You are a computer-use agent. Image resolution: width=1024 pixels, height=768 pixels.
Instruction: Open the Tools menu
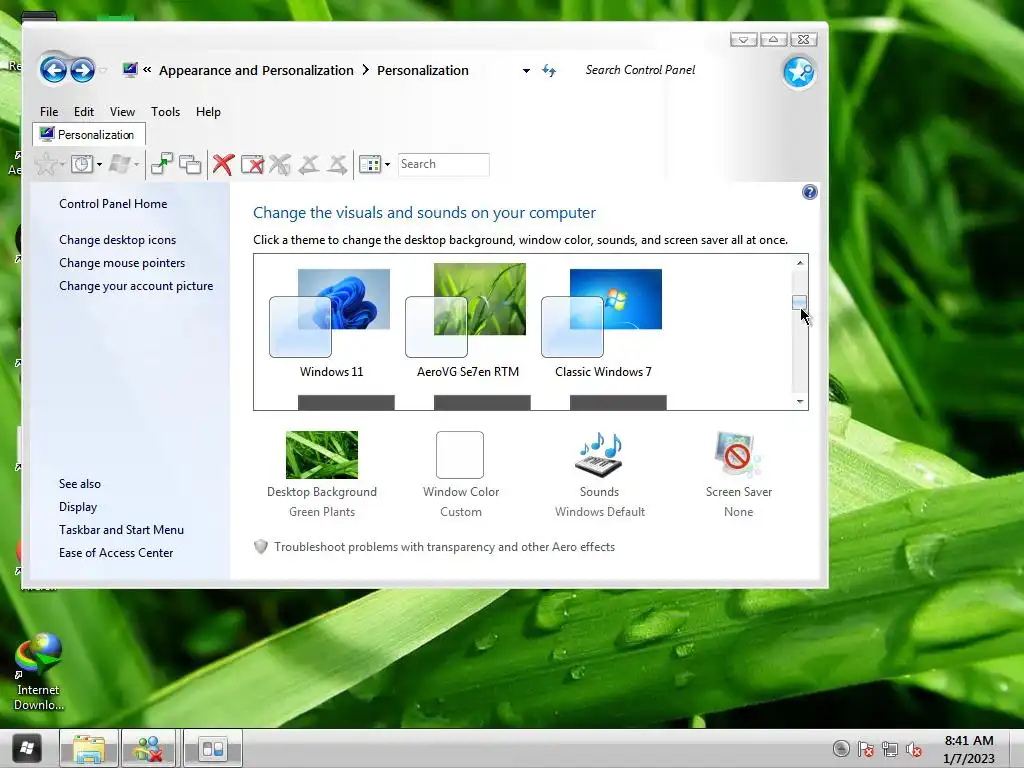tap(165, 112)
